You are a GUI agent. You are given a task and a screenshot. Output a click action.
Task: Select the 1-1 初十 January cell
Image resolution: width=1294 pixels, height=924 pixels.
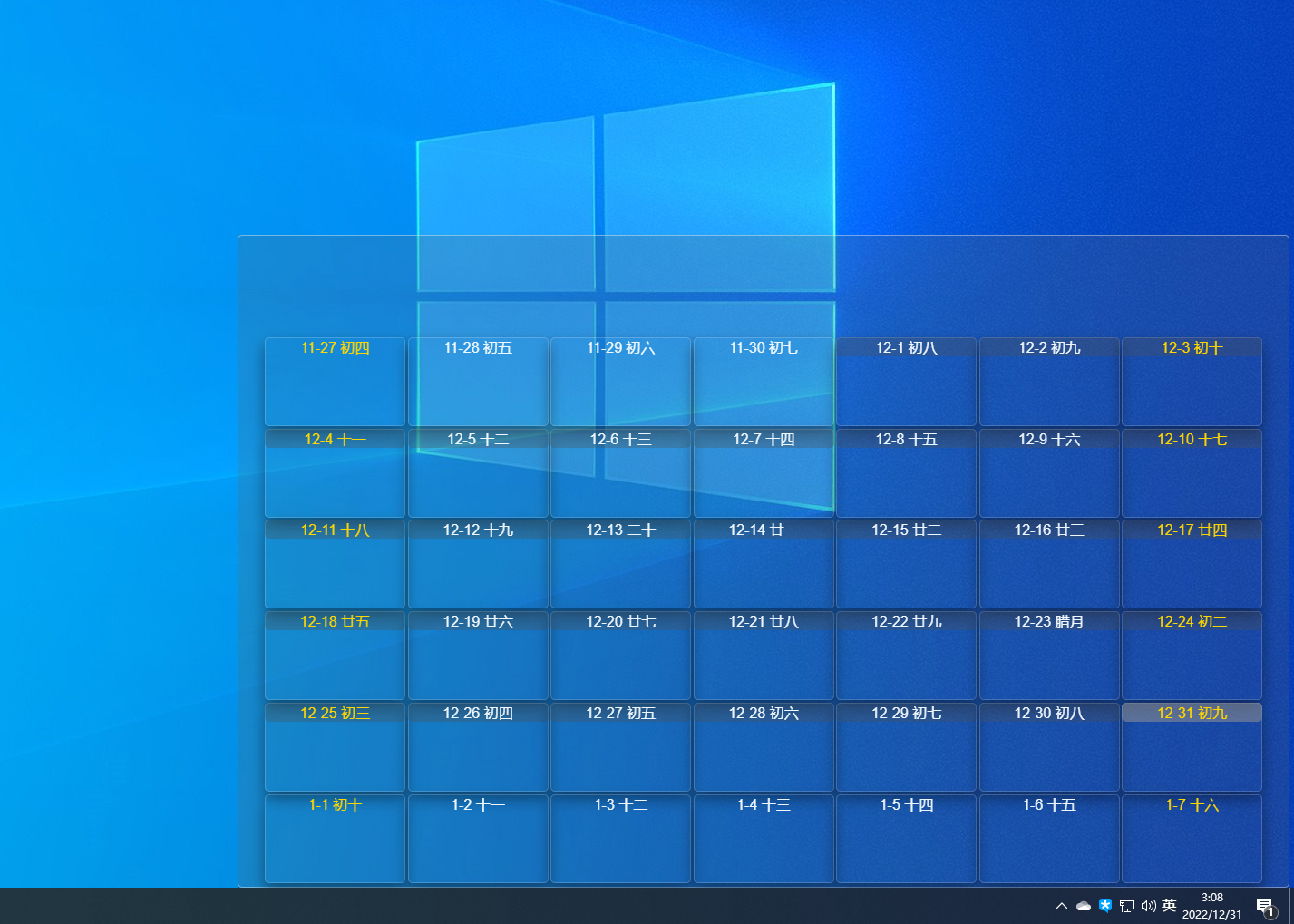click(335, 839)
